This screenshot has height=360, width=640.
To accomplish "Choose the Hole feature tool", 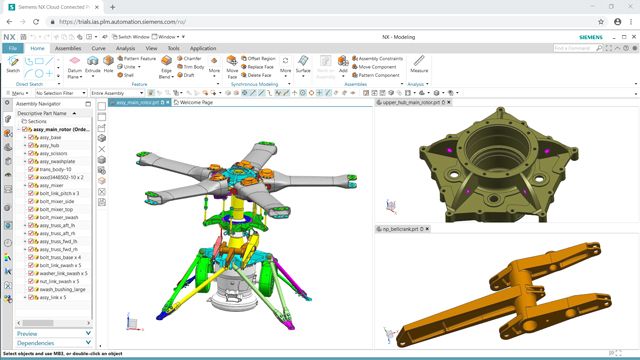I will pyautogui.click(x=108, y=64).
